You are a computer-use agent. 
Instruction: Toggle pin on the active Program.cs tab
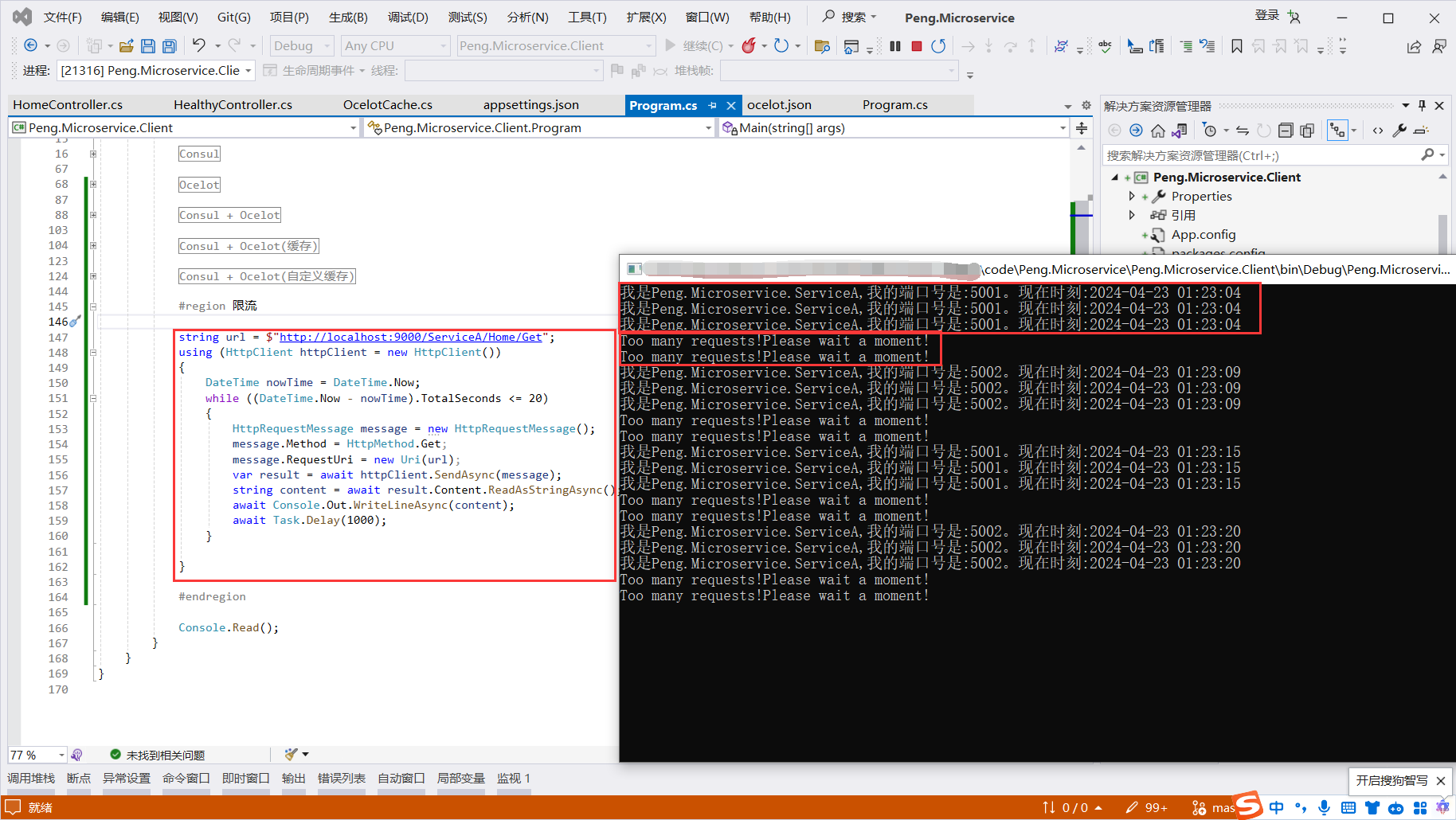point(713,105)
